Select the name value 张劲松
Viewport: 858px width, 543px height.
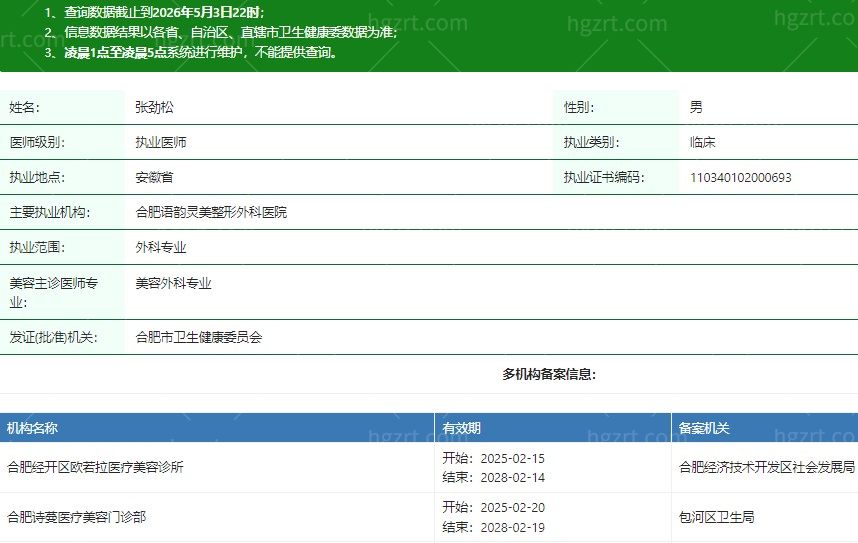click(x=154, y=107)
